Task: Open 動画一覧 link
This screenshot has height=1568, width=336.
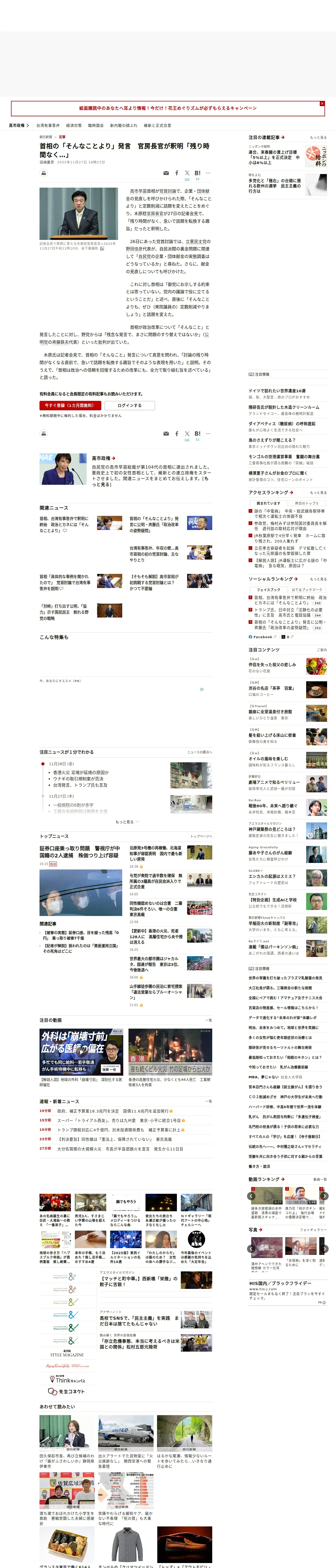Action: 320,1179
